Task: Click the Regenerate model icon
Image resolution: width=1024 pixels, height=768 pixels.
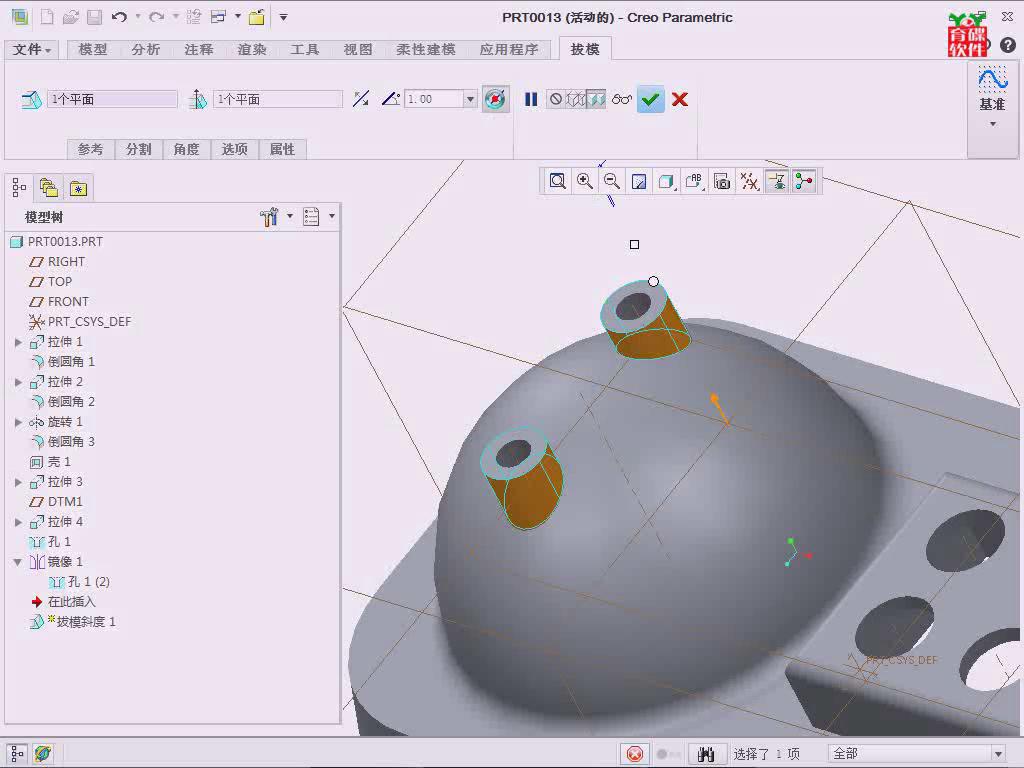Action: [x=193, y=17]
